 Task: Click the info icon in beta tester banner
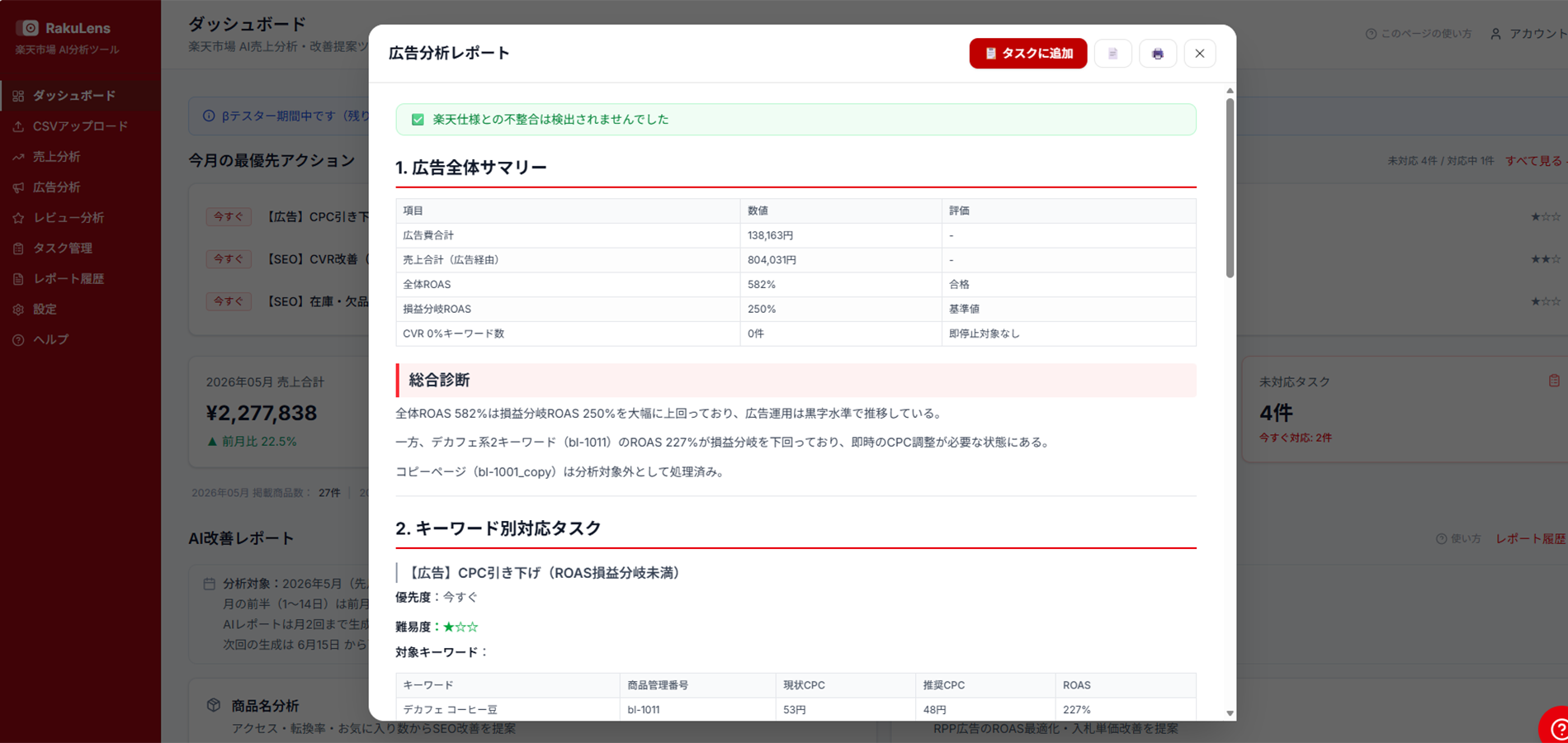[209, 116]
